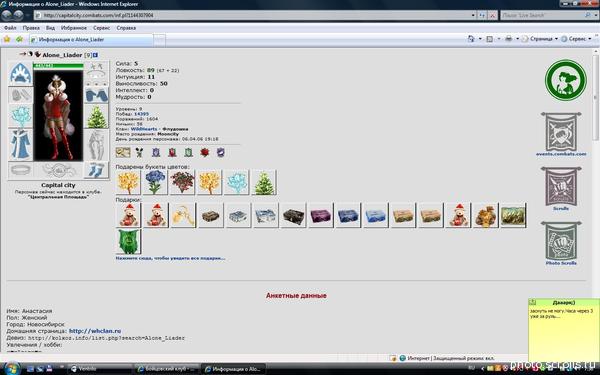The width and height of the screenshot is (600, 375).
Task: Click the link to see all gifts
Action: pyautogui.click(x=170, y=258)
